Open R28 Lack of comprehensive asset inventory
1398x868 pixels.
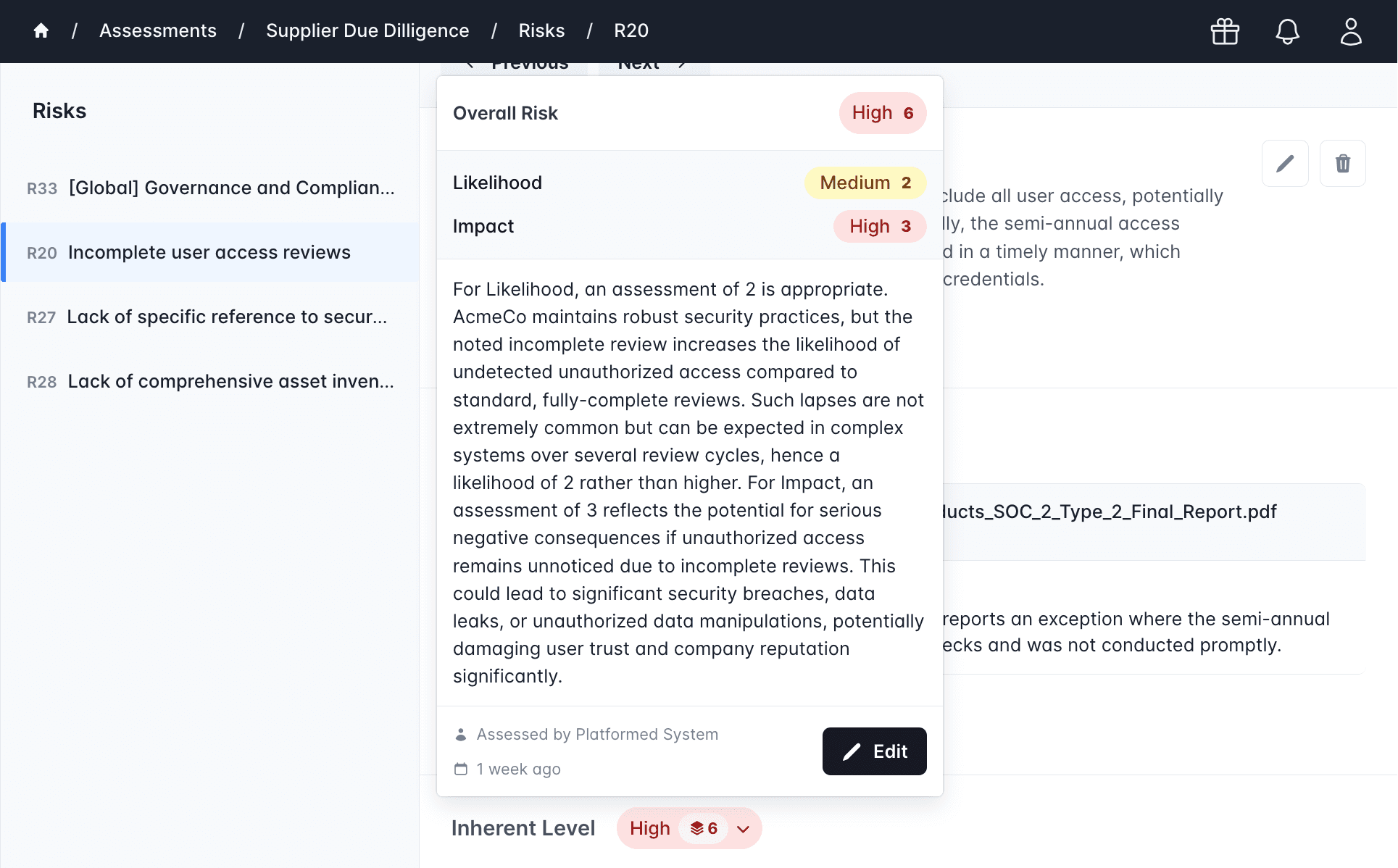tap(211, 381)
